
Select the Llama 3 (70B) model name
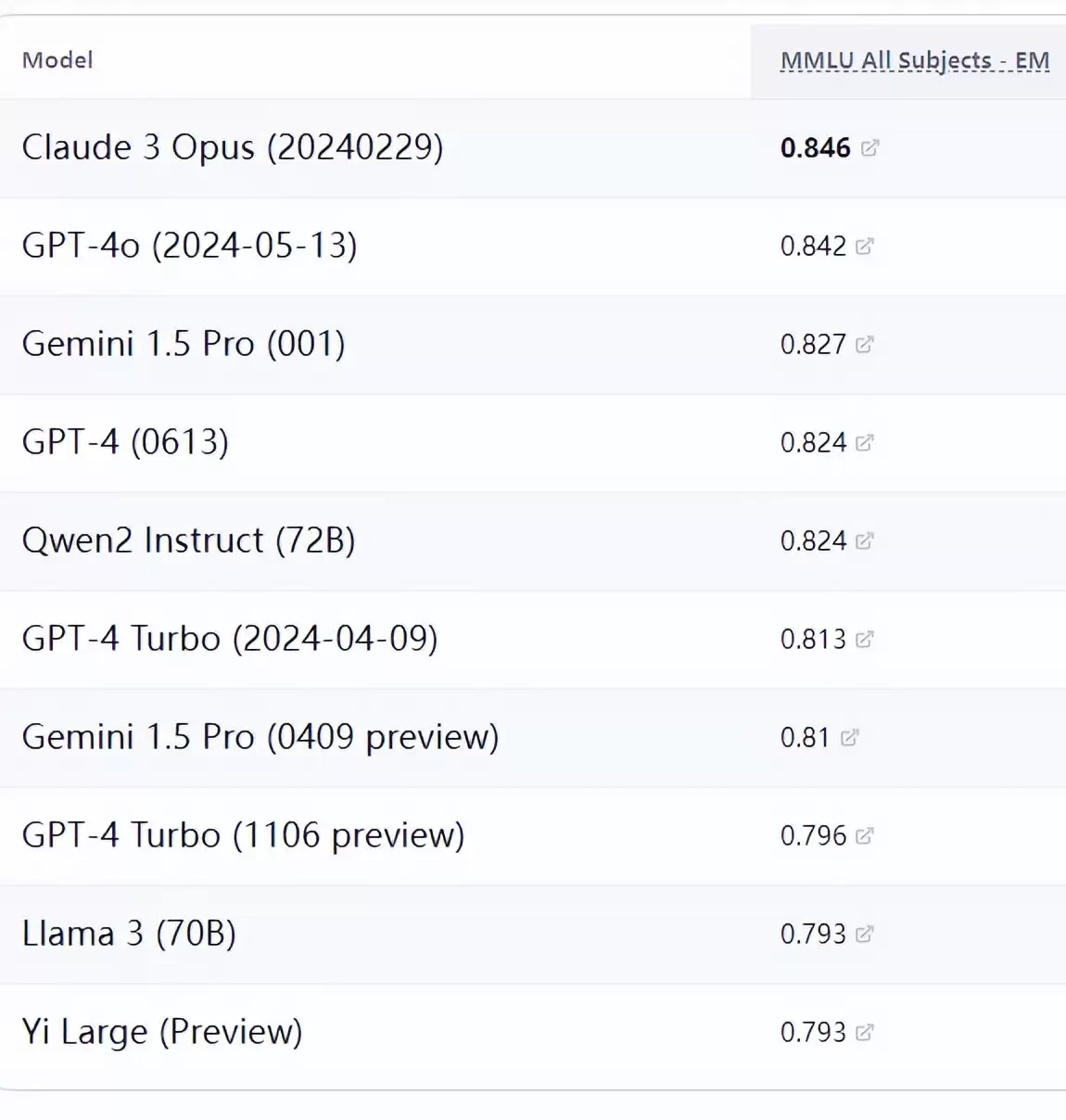[x=129, y=934]
